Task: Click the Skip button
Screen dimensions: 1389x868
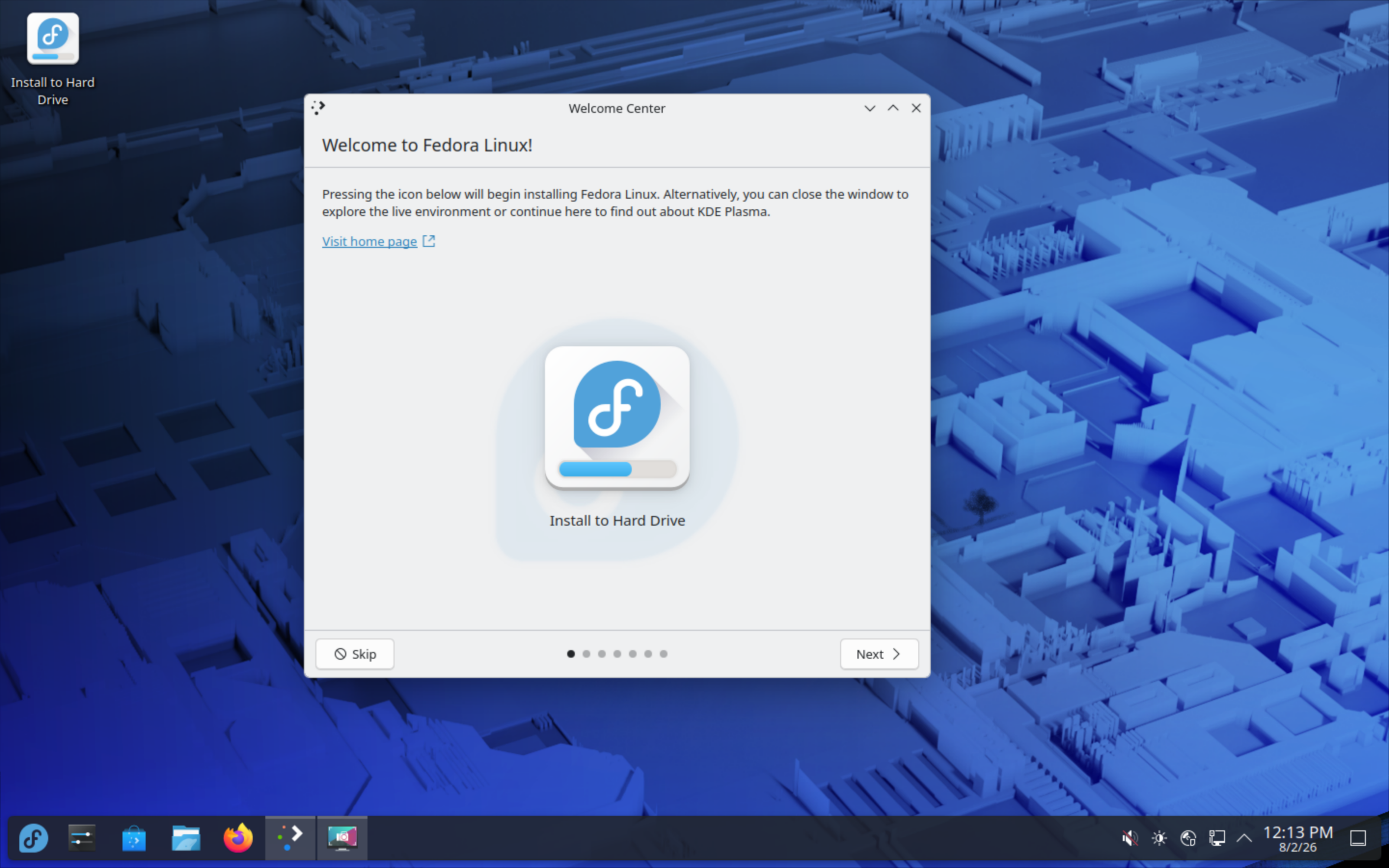Action: click(x=354, y=654)
